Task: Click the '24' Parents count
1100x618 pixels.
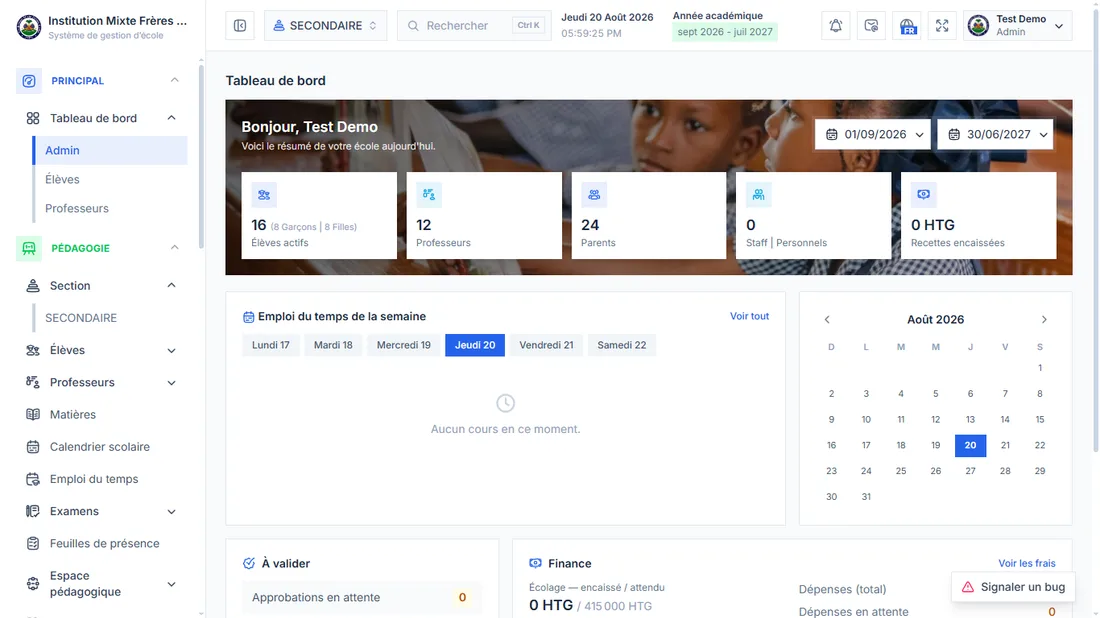Action: pos(590,225)
